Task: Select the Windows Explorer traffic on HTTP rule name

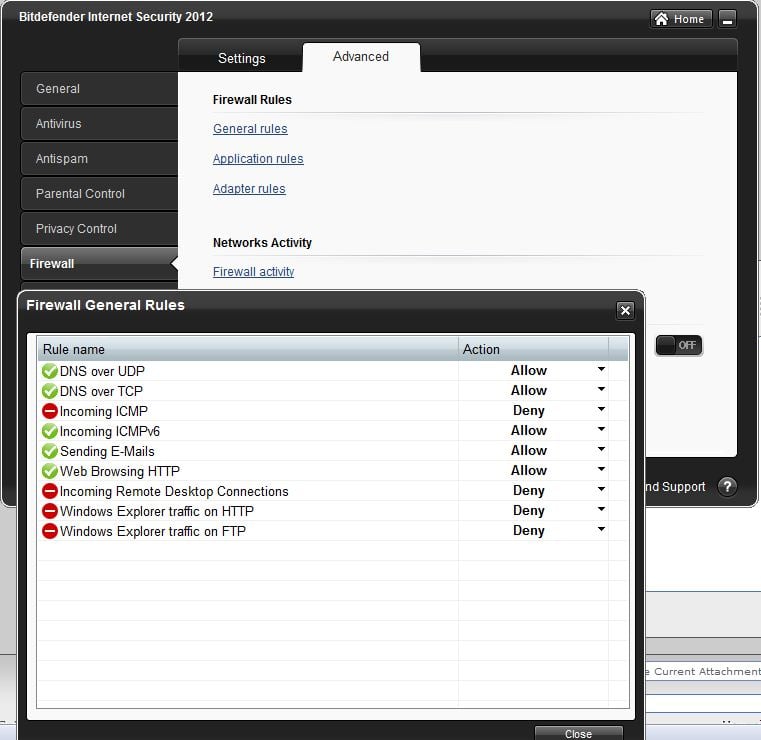Action: (157, 511)
